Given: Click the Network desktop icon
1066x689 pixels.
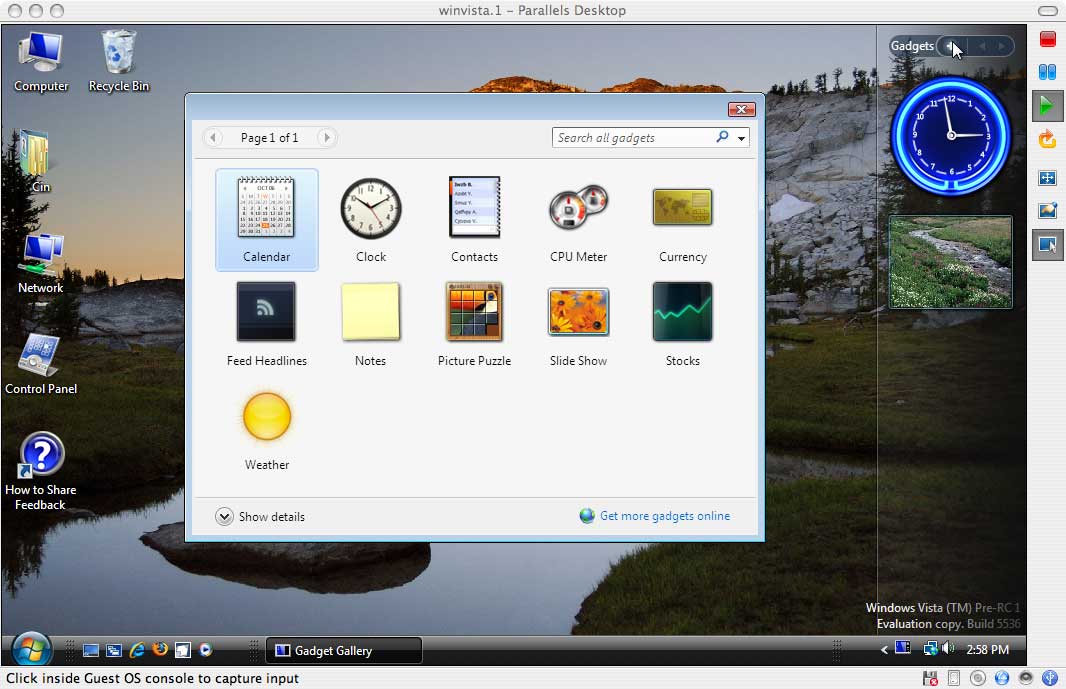Looking at the screenshot, I should point(41,264).
